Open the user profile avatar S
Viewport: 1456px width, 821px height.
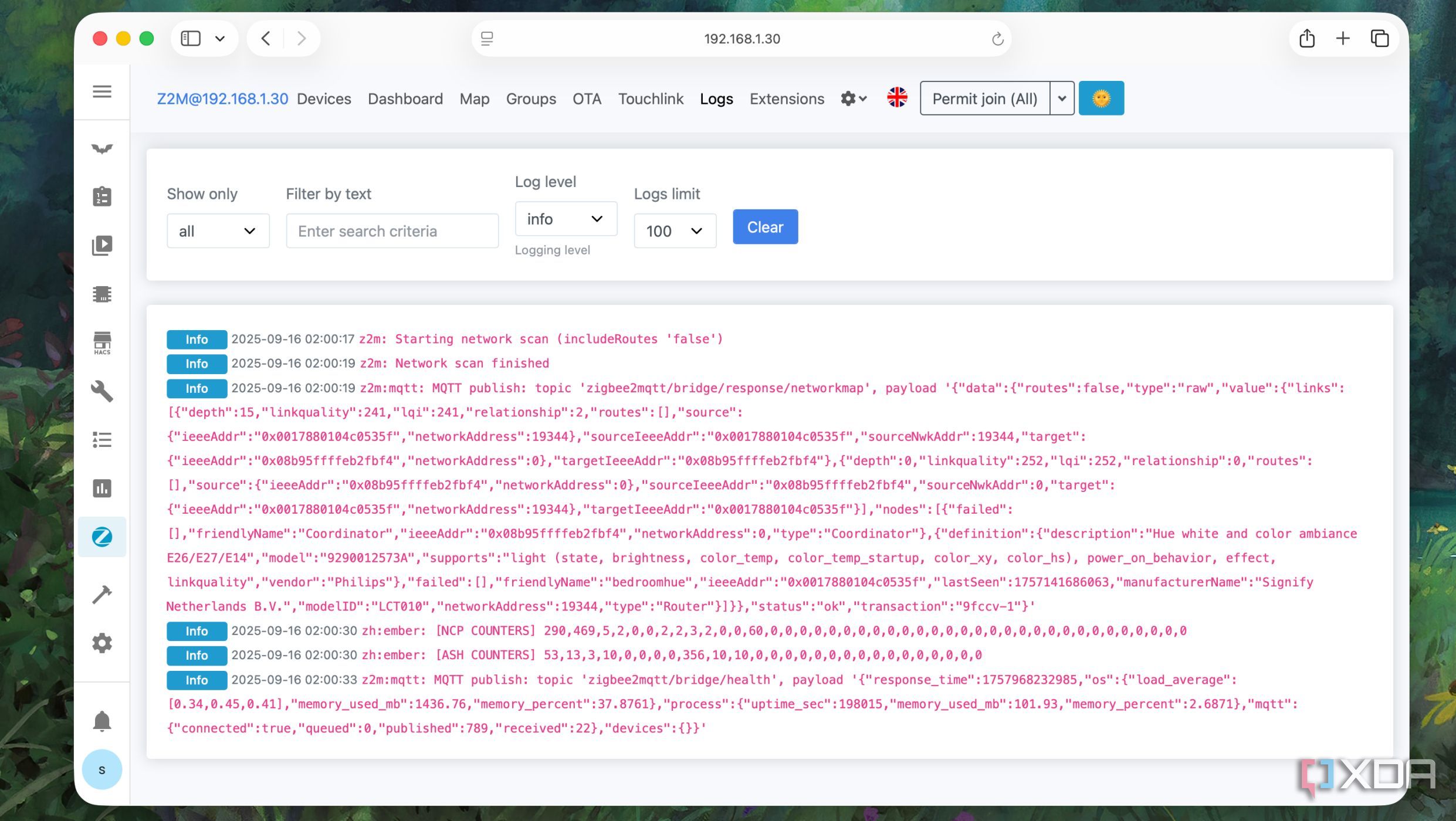coord(102,769)
